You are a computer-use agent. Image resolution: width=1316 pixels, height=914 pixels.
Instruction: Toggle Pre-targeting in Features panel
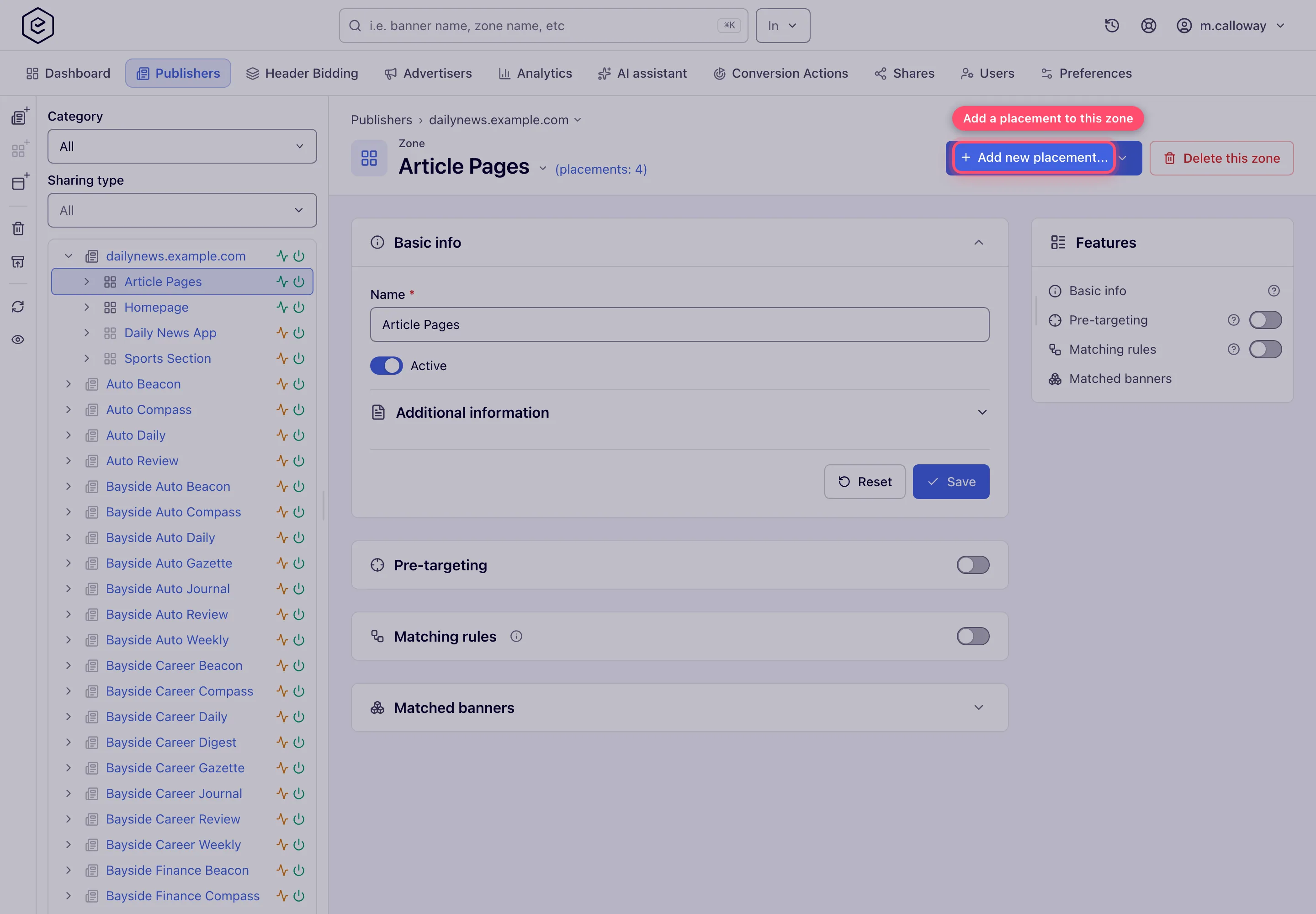[x=1266, y=320]
